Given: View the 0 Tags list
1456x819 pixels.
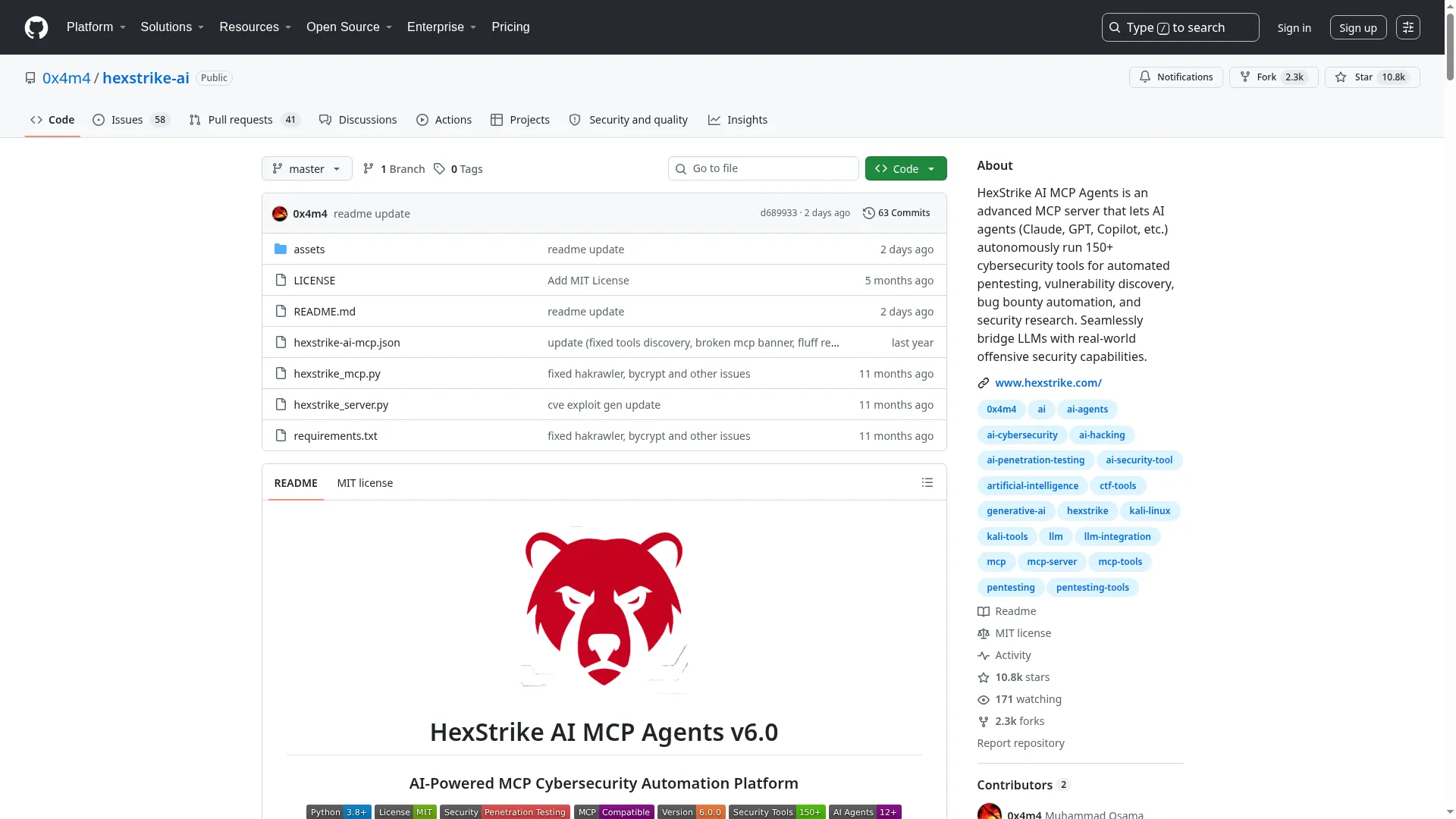Looking at the screenshot, I should [x=458, y=169].
